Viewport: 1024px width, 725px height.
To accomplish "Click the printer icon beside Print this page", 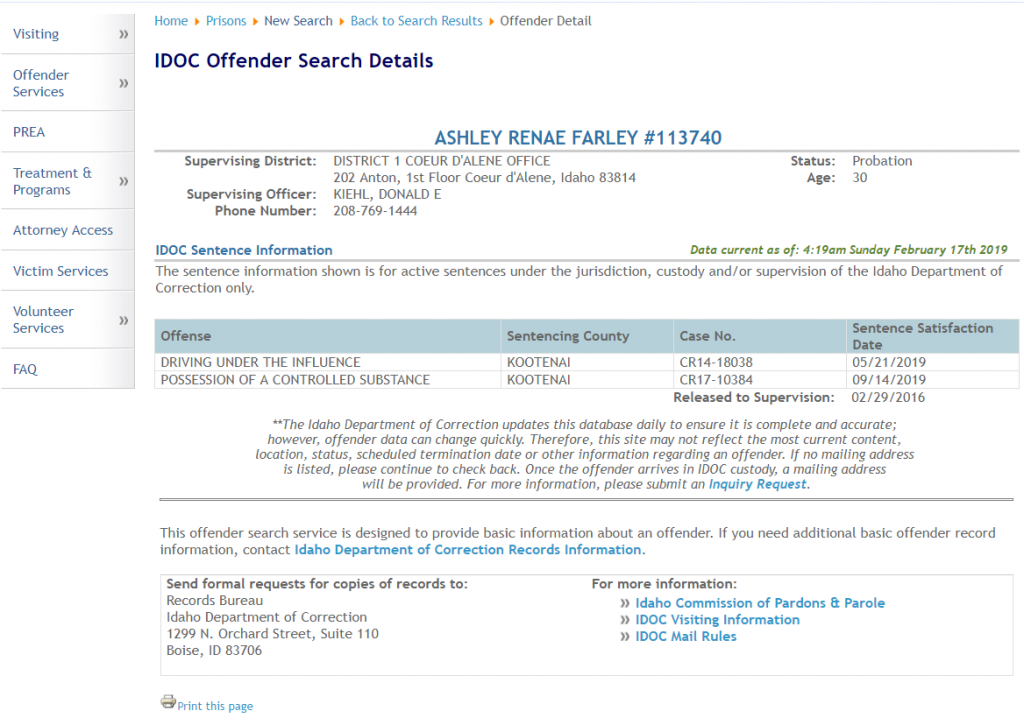I will (x=168, y=702).
